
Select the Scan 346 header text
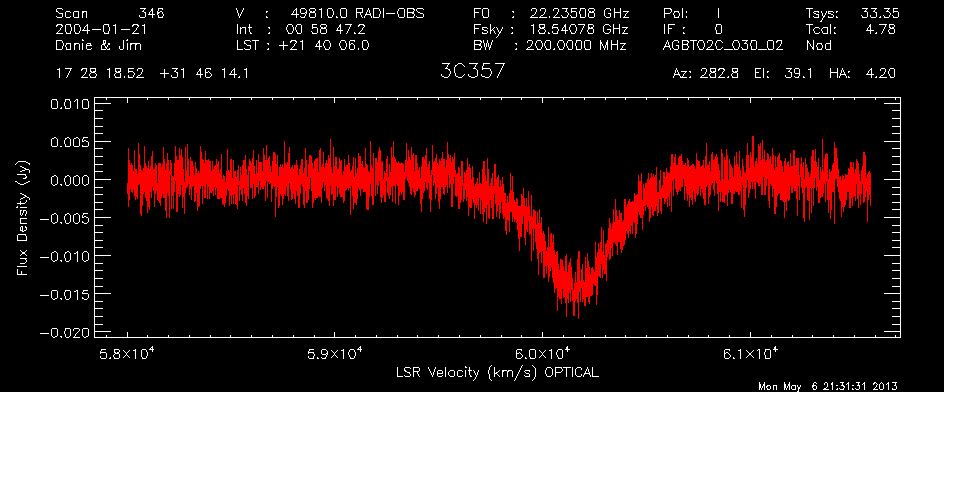(111, 13)
